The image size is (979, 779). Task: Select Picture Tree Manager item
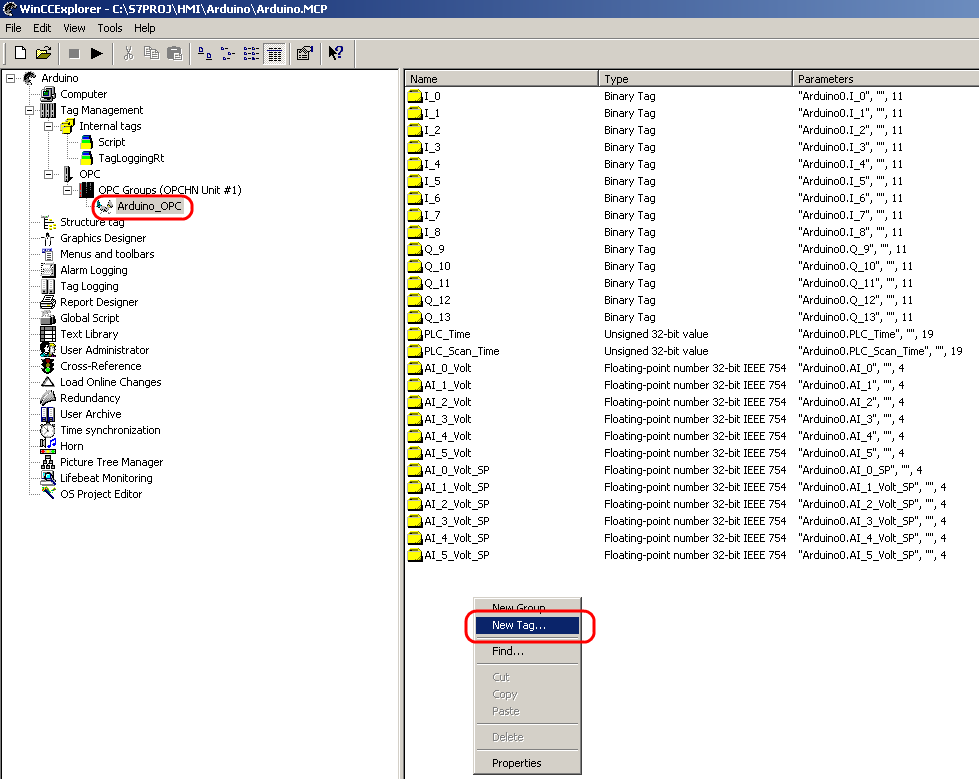tap(111, 463)
